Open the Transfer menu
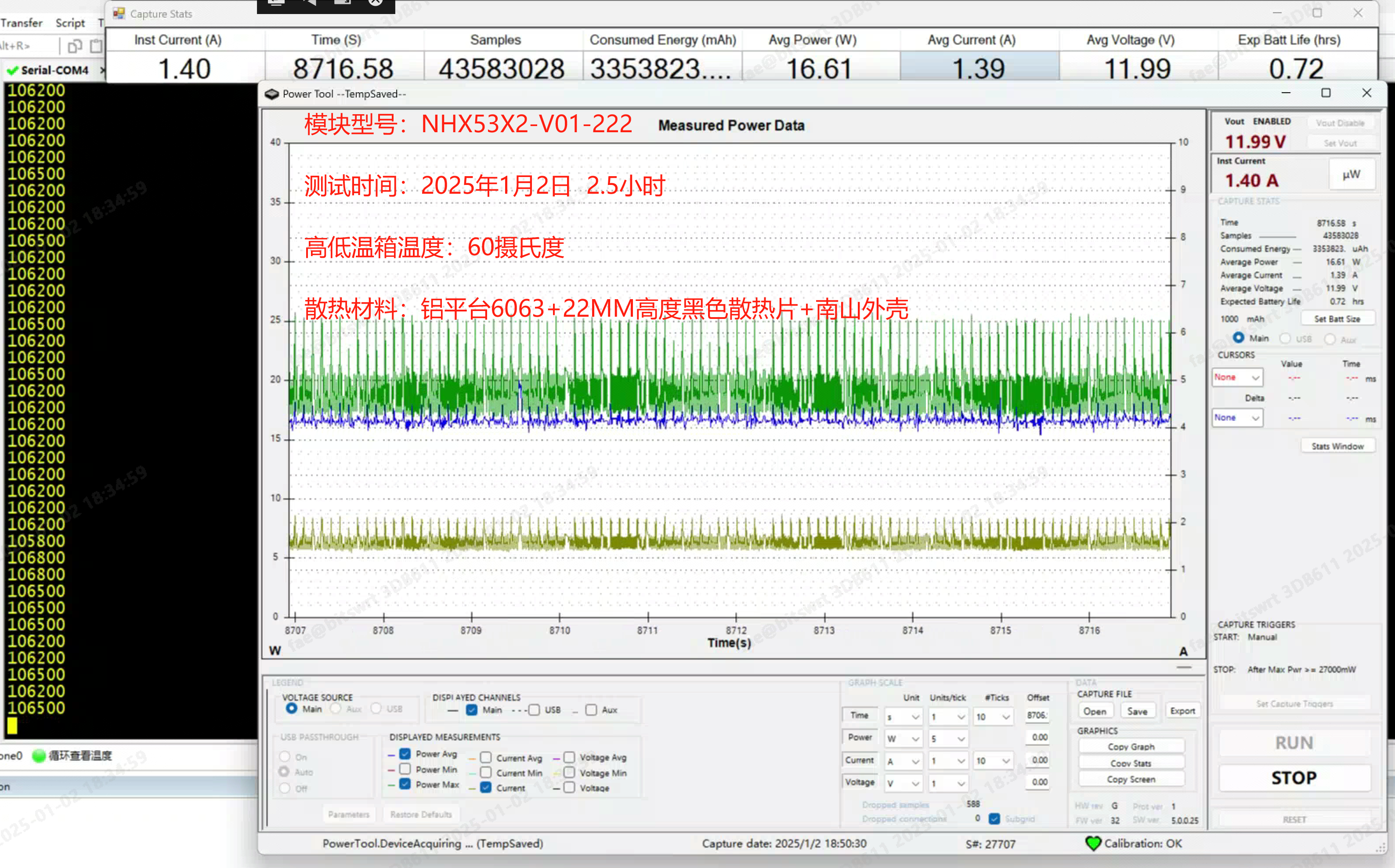 (x=21, y=23)
